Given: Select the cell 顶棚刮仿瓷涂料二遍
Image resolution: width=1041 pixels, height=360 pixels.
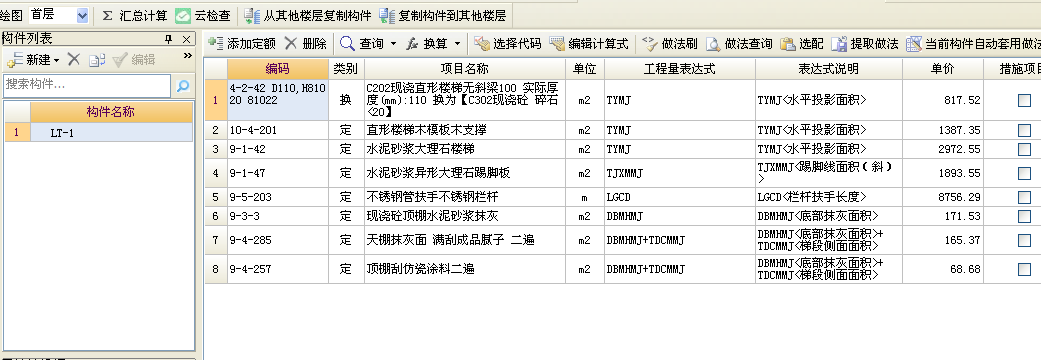Looking at the screenshot, I should 465,269.
